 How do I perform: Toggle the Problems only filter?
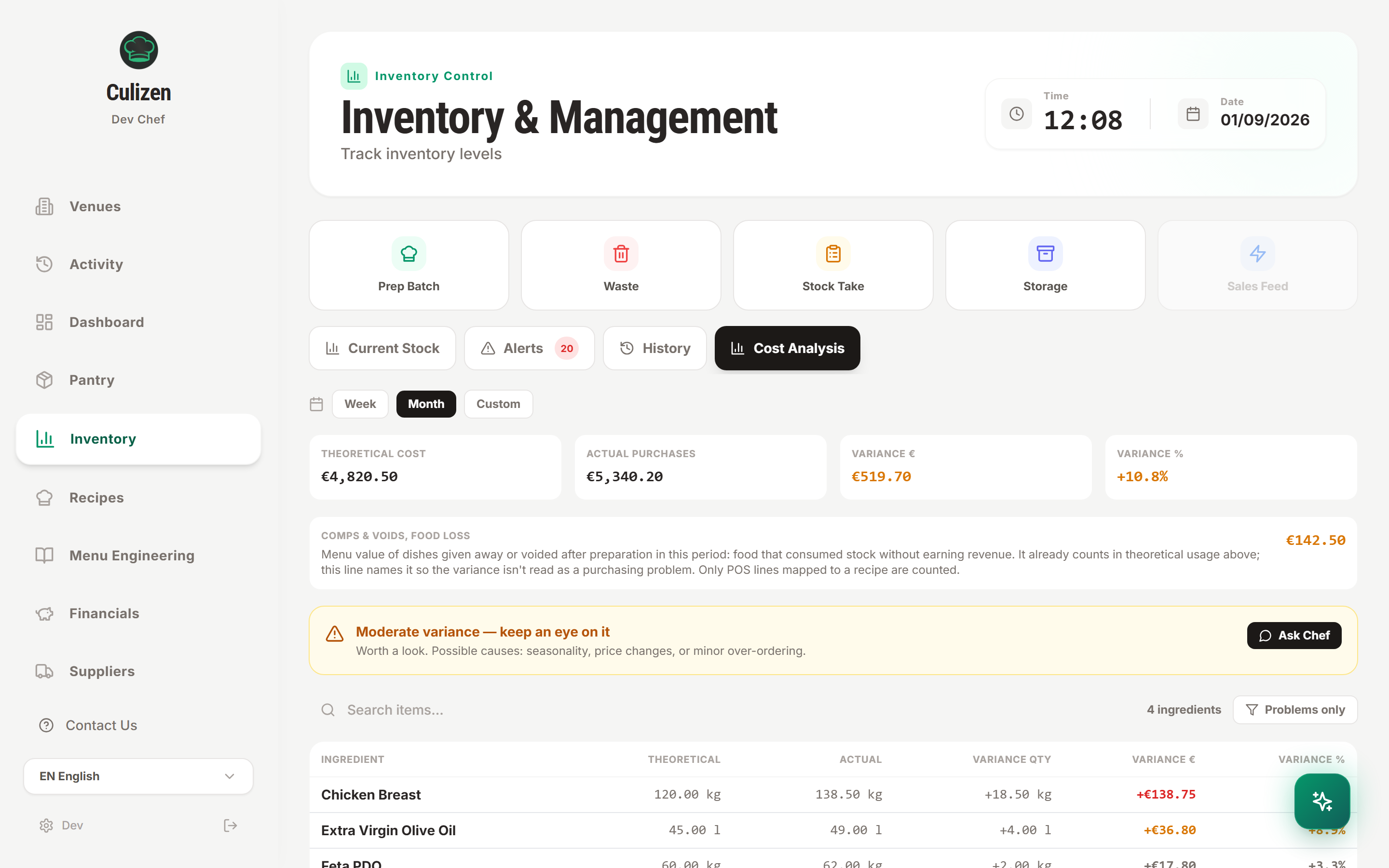[x=1295, y=710]
